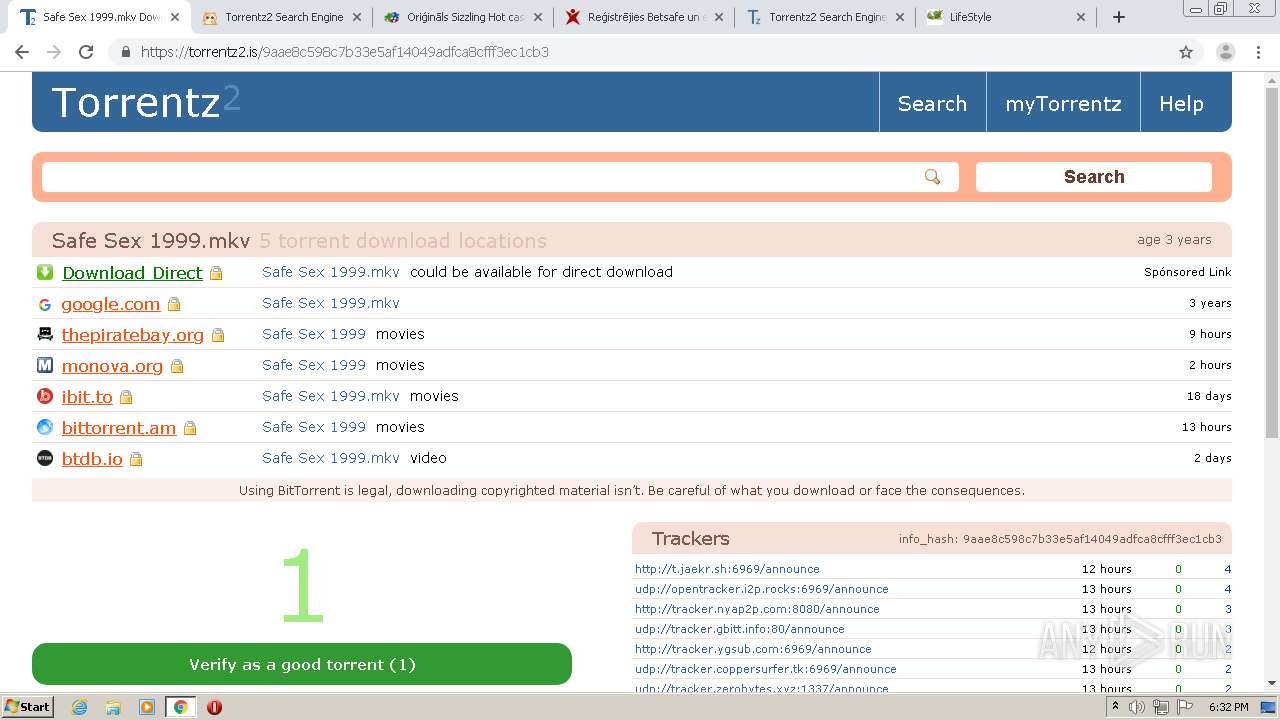Open tracker http://tracker.nyap2p.com:8080/announce

tap(757, 609)
